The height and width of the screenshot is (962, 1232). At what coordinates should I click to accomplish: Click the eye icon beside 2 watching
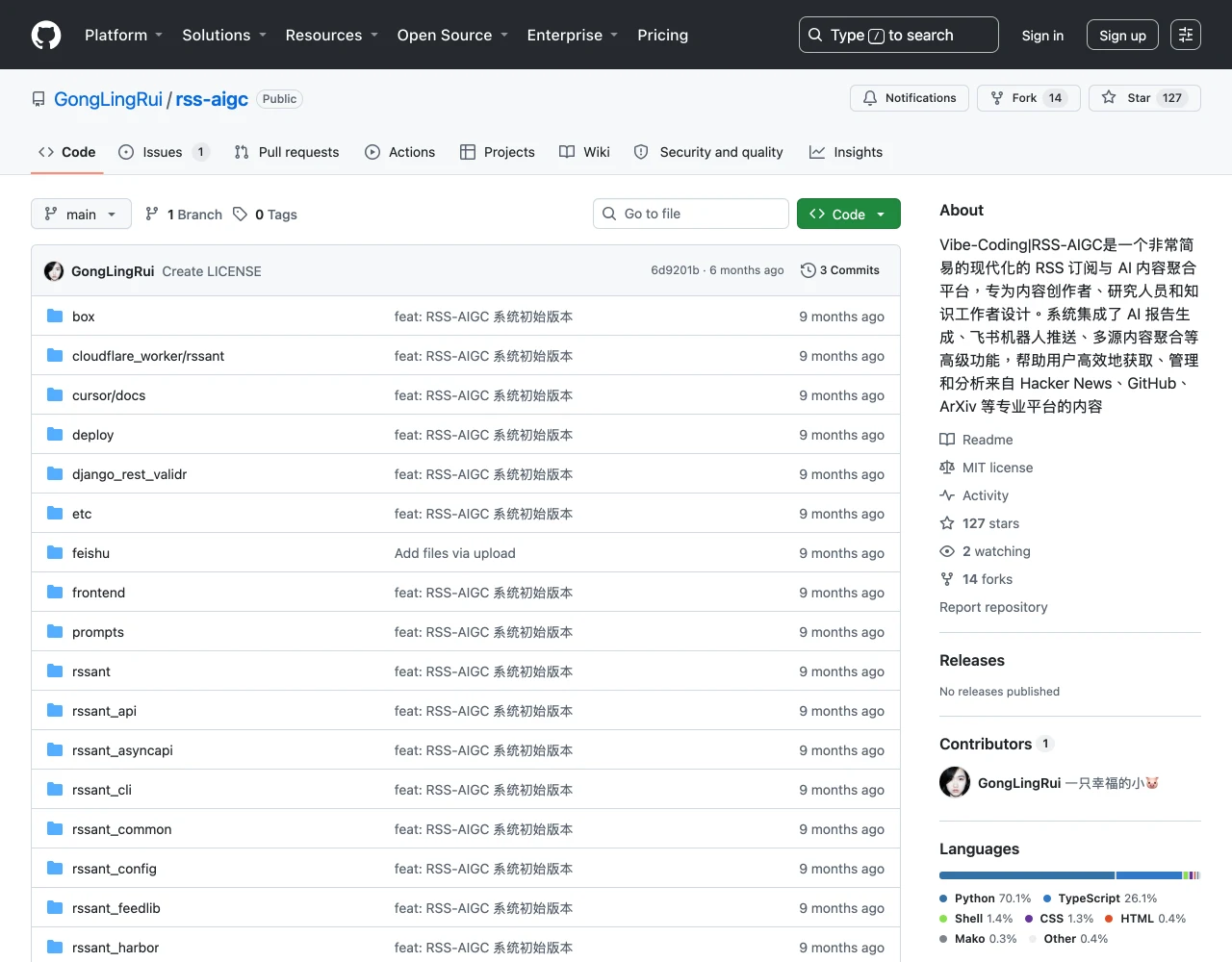pyautogui.click(x=947, y=551)
